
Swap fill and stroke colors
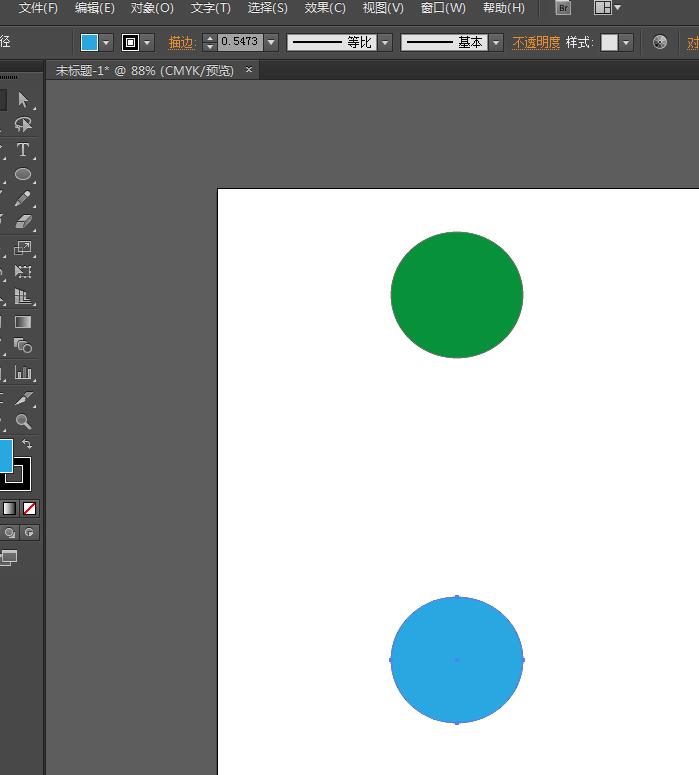(27, 444)
